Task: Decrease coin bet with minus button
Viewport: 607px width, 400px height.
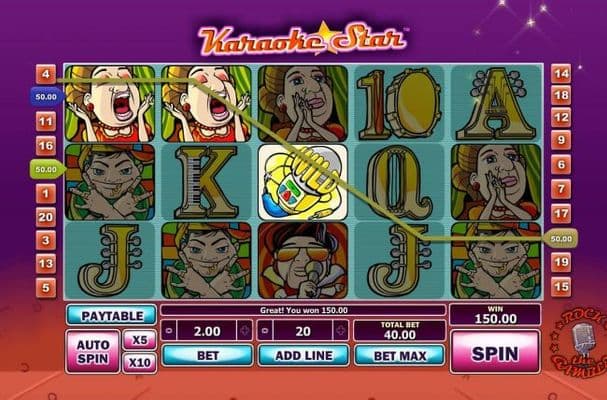Action: pyautogui.click(x=168, y=331)
